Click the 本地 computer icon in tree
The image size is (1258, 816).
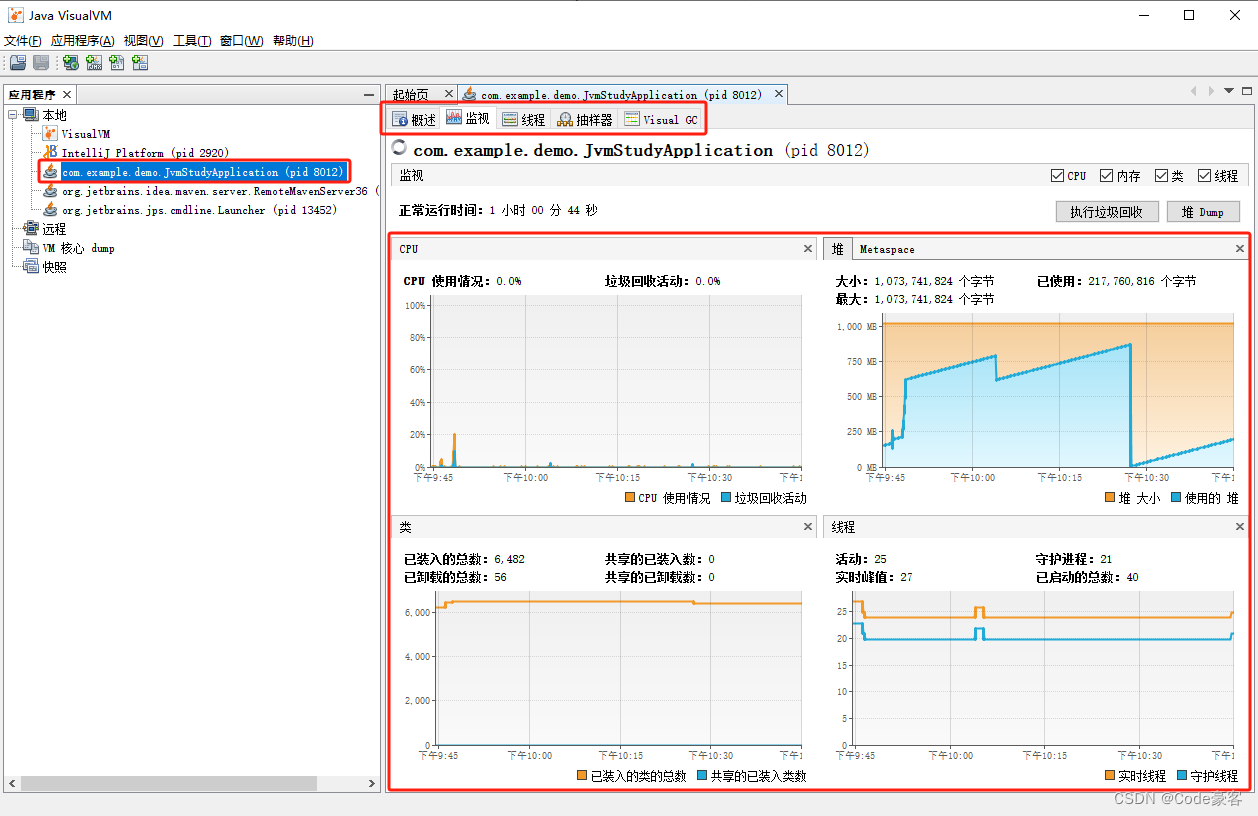tap(31, 115)
